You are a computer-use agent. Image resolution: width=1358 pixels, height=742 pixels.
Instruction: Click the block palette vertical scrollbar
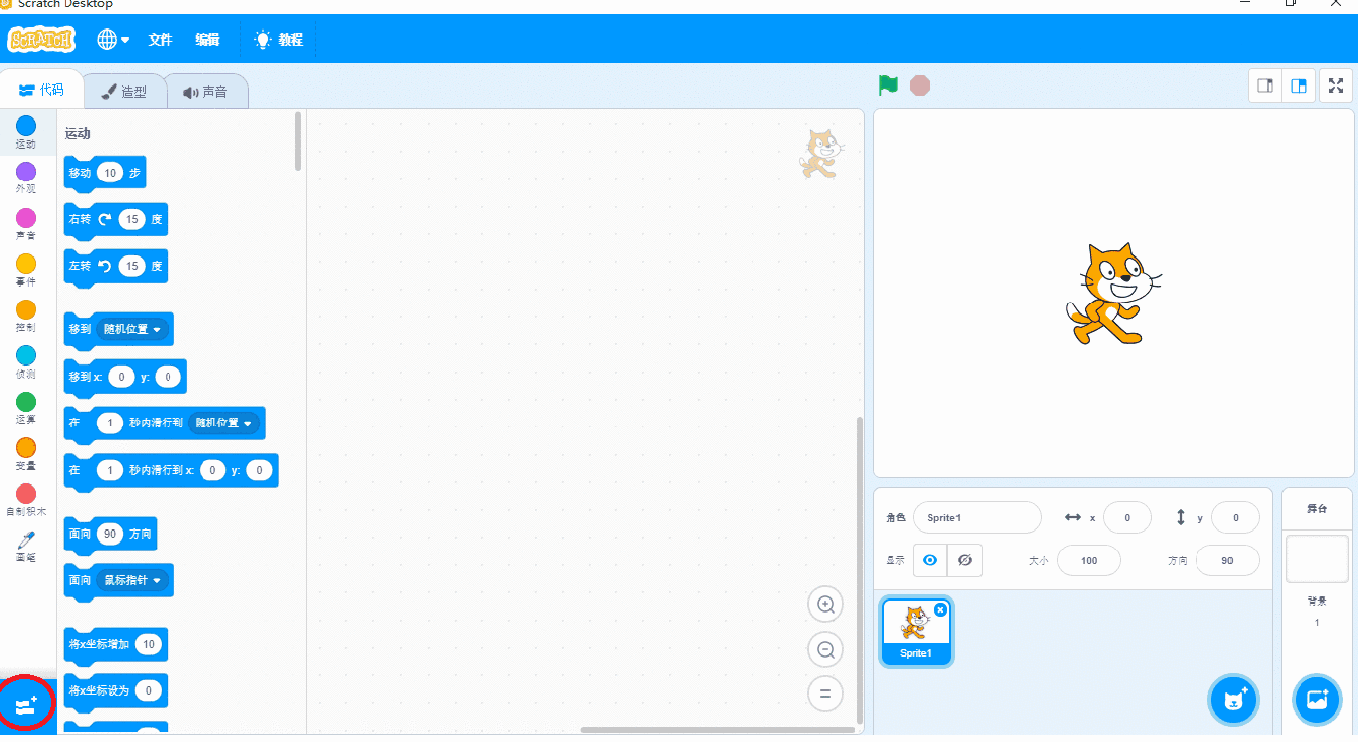[x=298, y=140]
